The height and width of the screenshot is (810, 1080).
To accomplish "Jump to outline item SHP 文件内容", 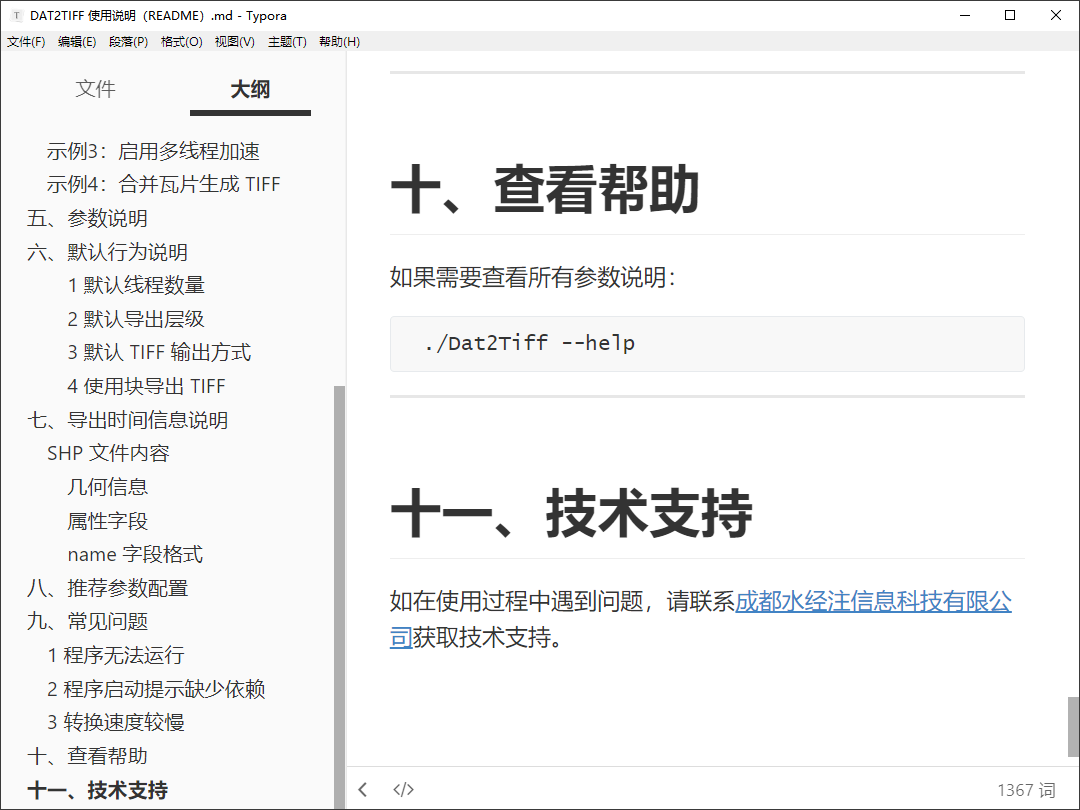I will click(108, 453).
